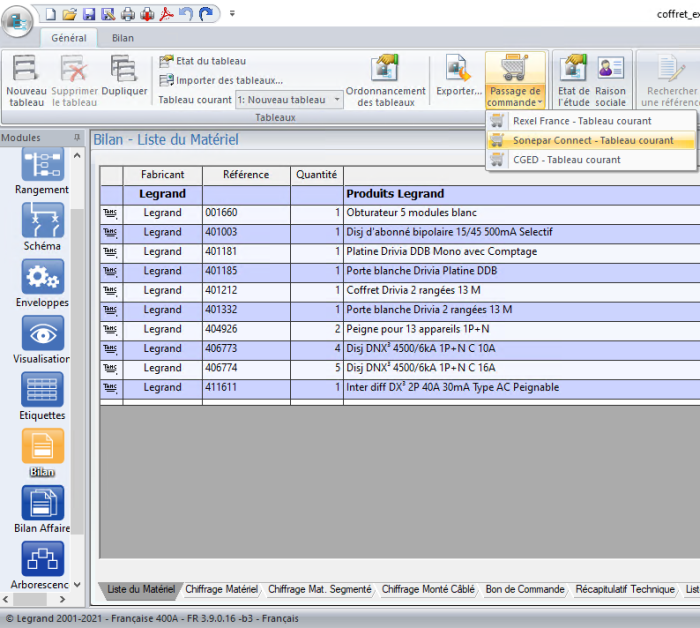Click Modules panel up-scroll arrow
The width and height of the screenshot is (700, 628).
click(77, 156)
